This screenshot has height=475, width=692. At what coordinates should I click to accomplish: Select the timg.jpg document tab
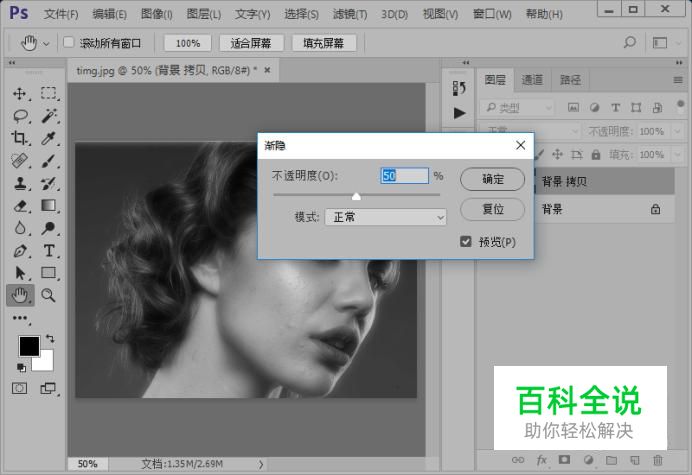click(166, 71)
